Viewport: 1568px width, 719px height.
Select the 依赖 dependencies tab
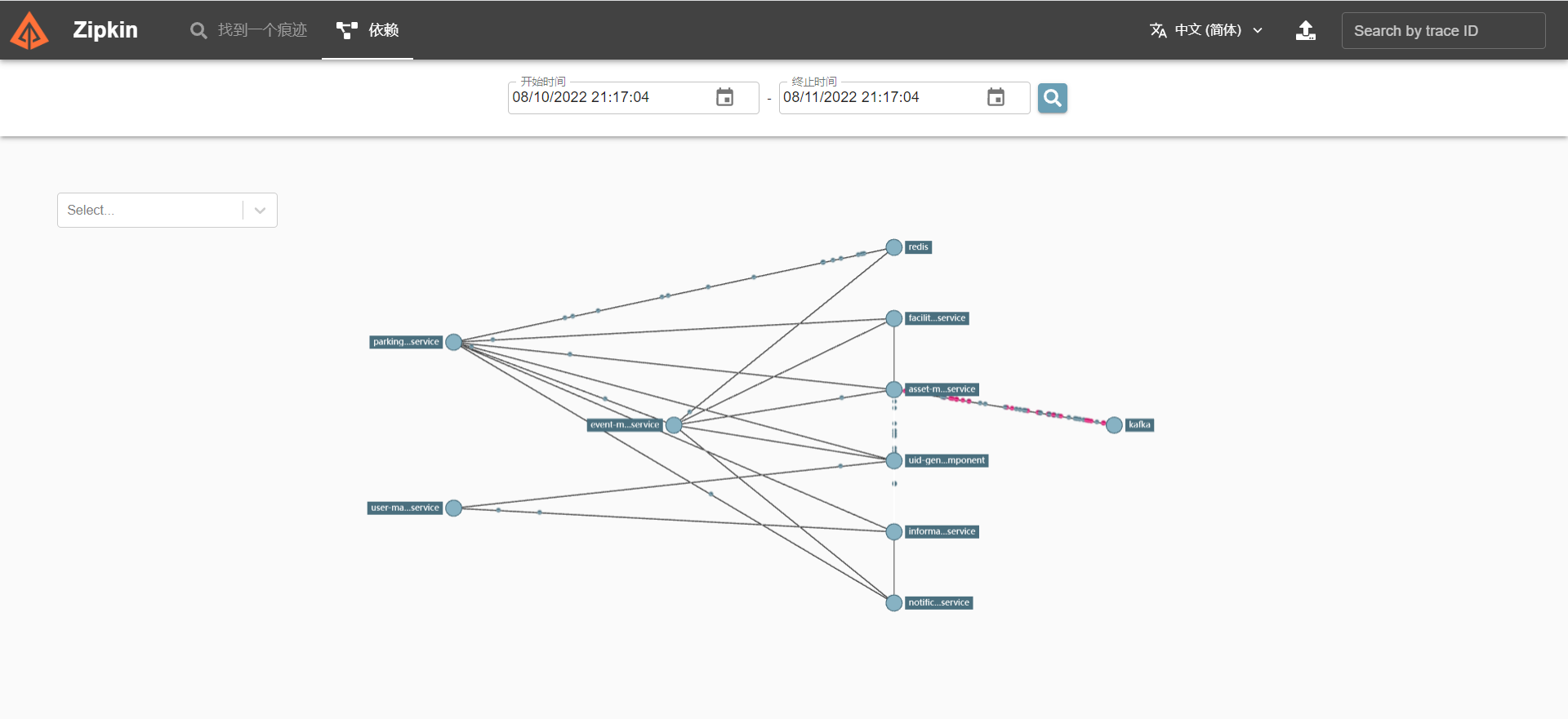click(x=367, y=30)
